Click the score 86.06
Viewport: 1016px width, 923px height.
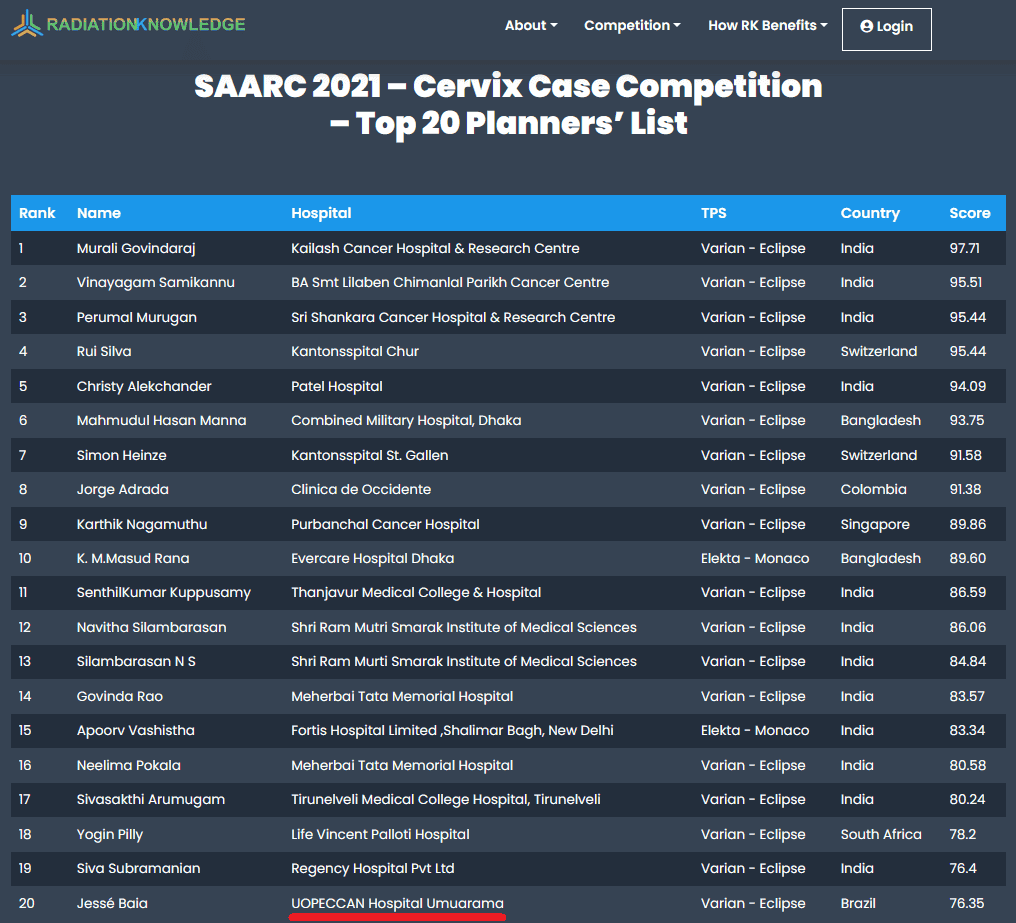pos(967,627)
